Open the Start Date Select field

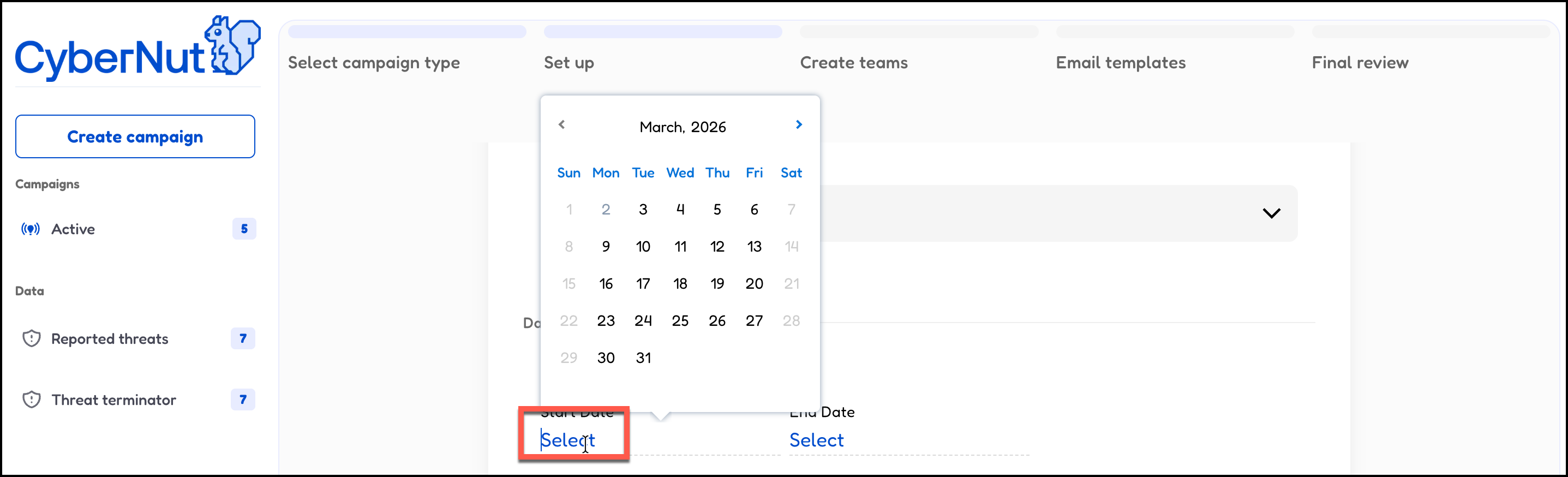pyautogui.click(x=567, y=440)
